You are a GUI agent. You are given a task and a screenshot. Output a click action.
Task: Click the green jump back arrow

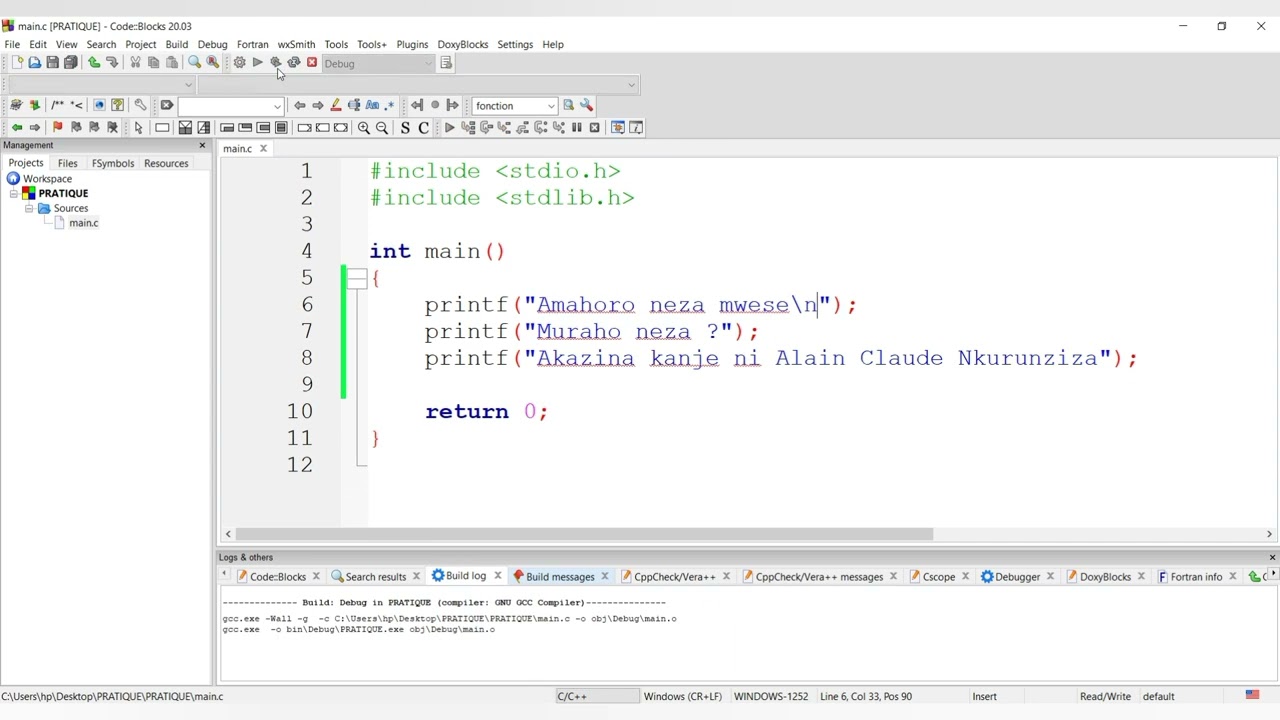coord(16,127)
